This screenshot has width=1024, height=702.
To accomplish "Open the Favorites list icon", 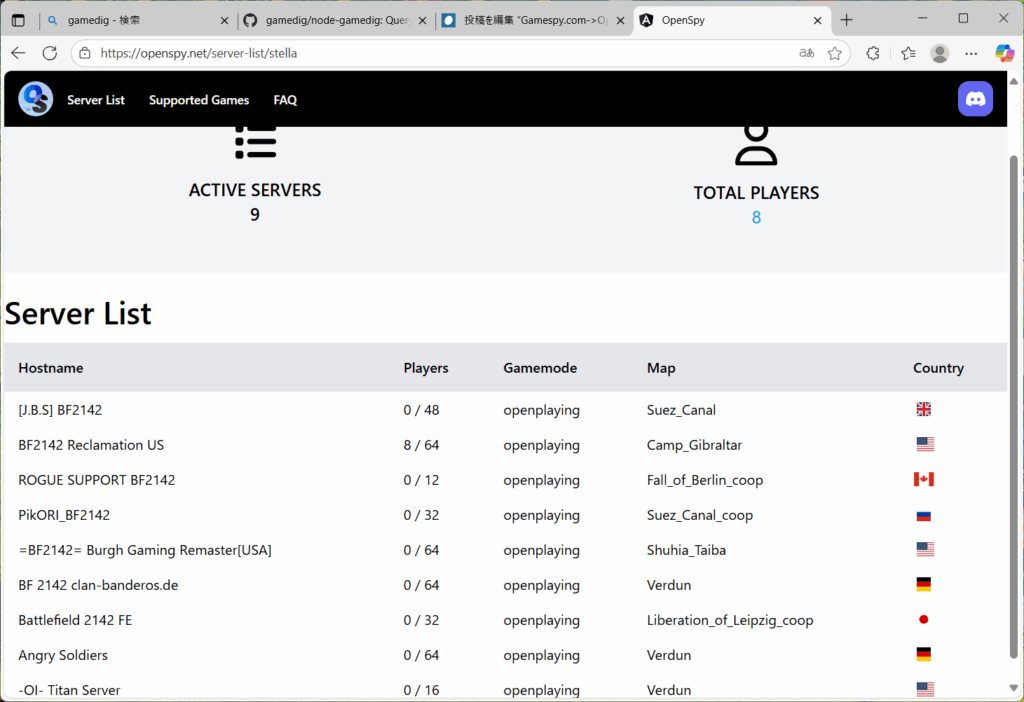I will point(908,54).
